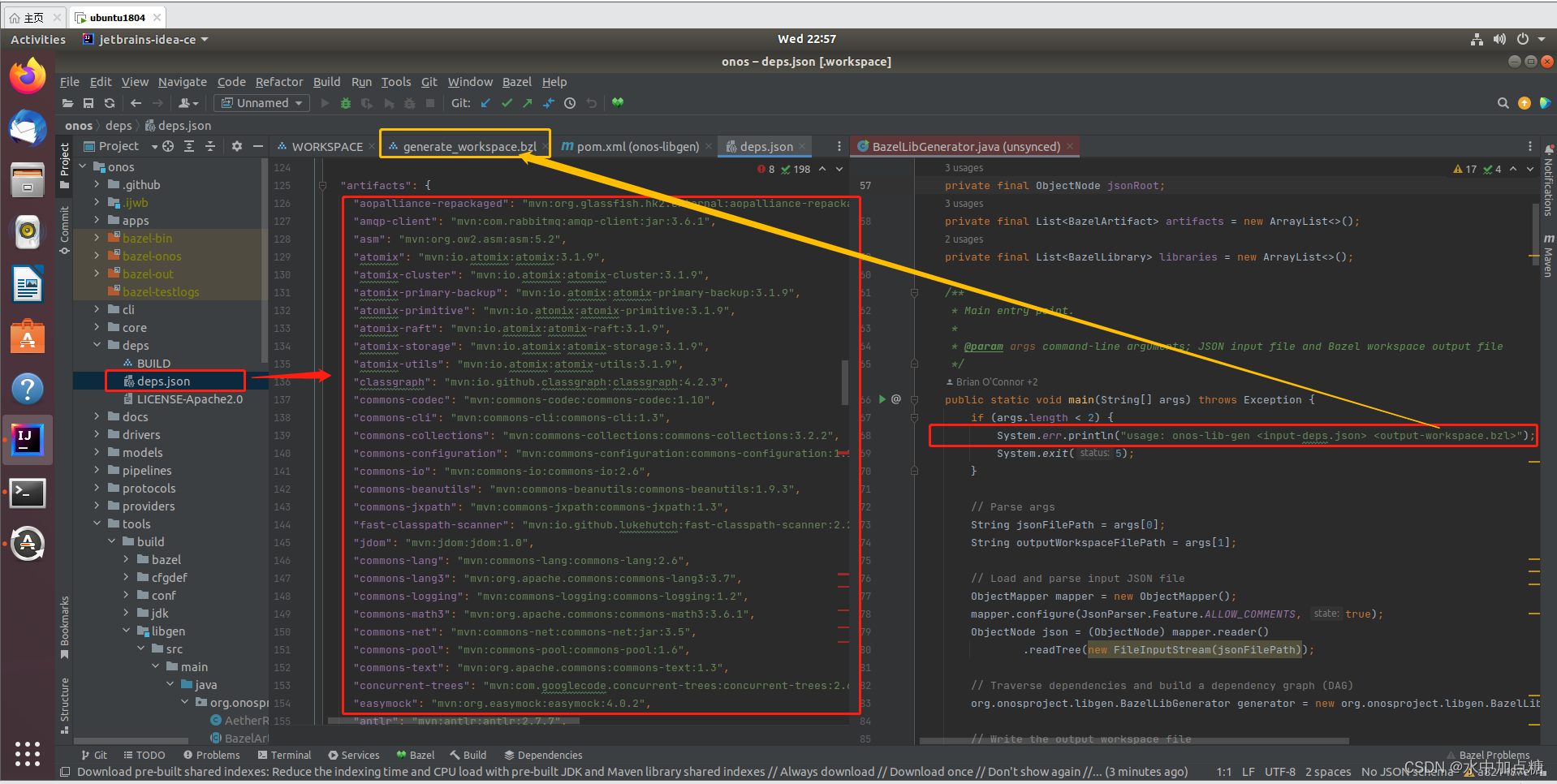The width and height of the screenshot is (1557, 784).
Task: Open Project panel gear options
Action: (x=237, y=146)
